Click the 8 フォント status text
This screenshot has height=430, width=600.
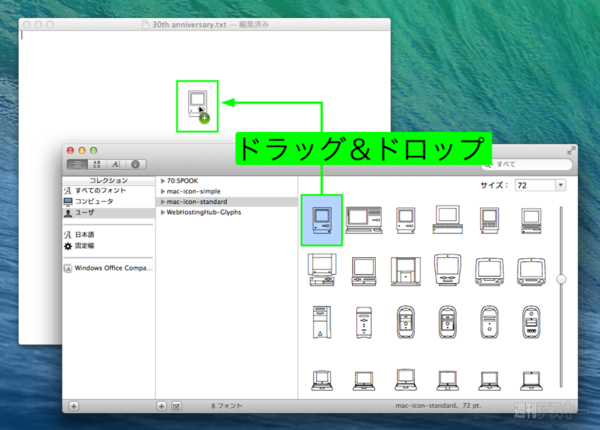pyautogui.click(x=227, y=406)
